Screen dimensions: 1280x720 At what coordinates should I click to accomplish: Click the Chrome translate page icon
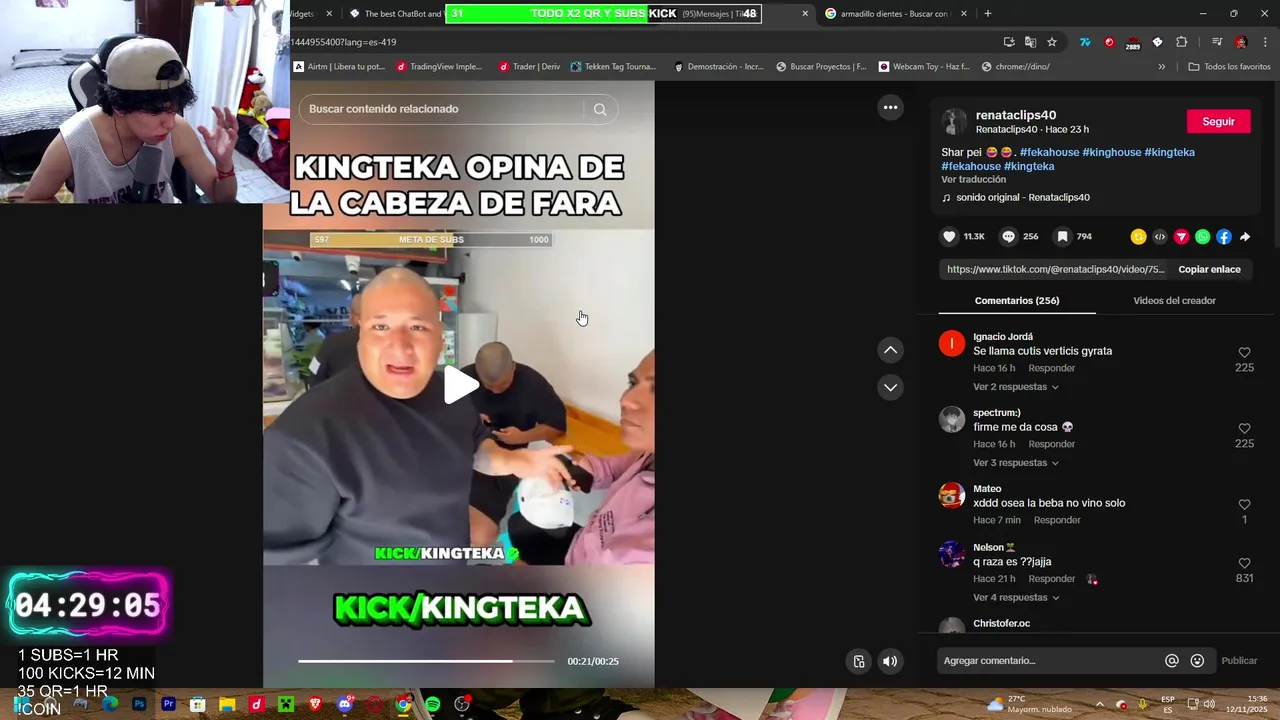coord(1030,42)
